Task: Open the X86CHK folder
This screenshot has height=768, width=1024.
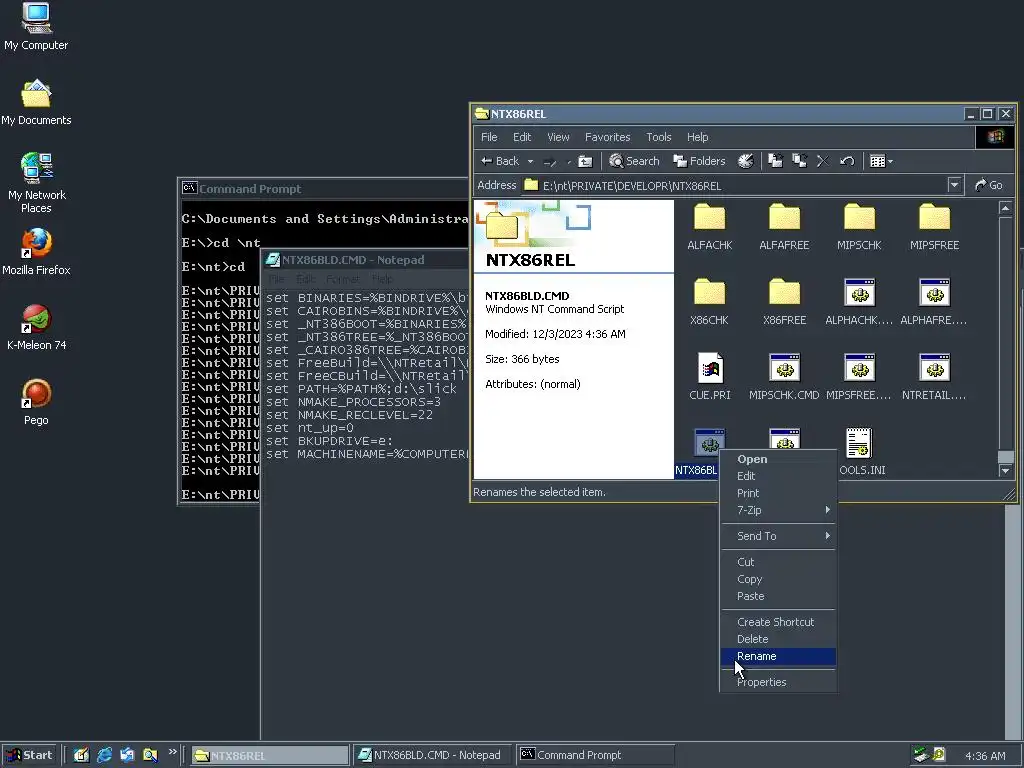Action: tap(709, 301)
